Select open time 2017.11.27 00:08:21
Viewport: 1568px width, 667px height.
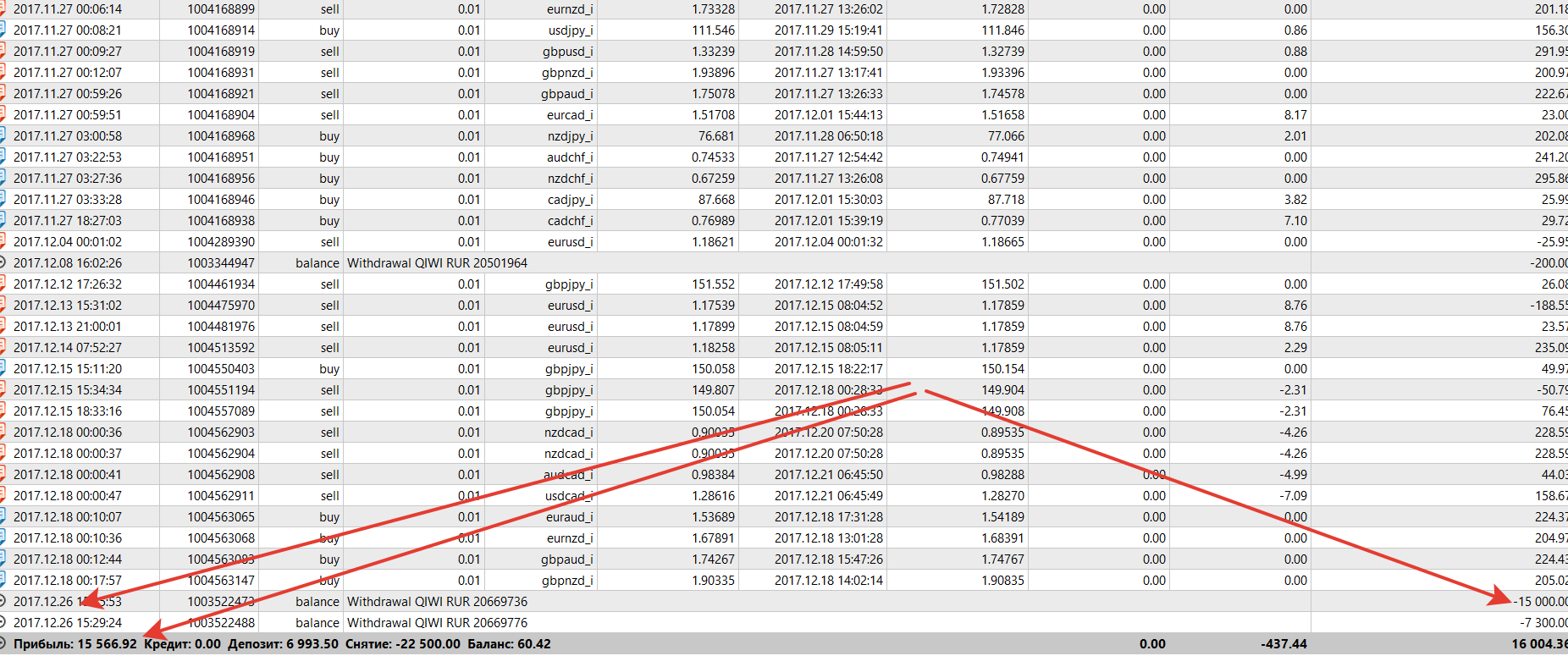click(x=68, y=30)
